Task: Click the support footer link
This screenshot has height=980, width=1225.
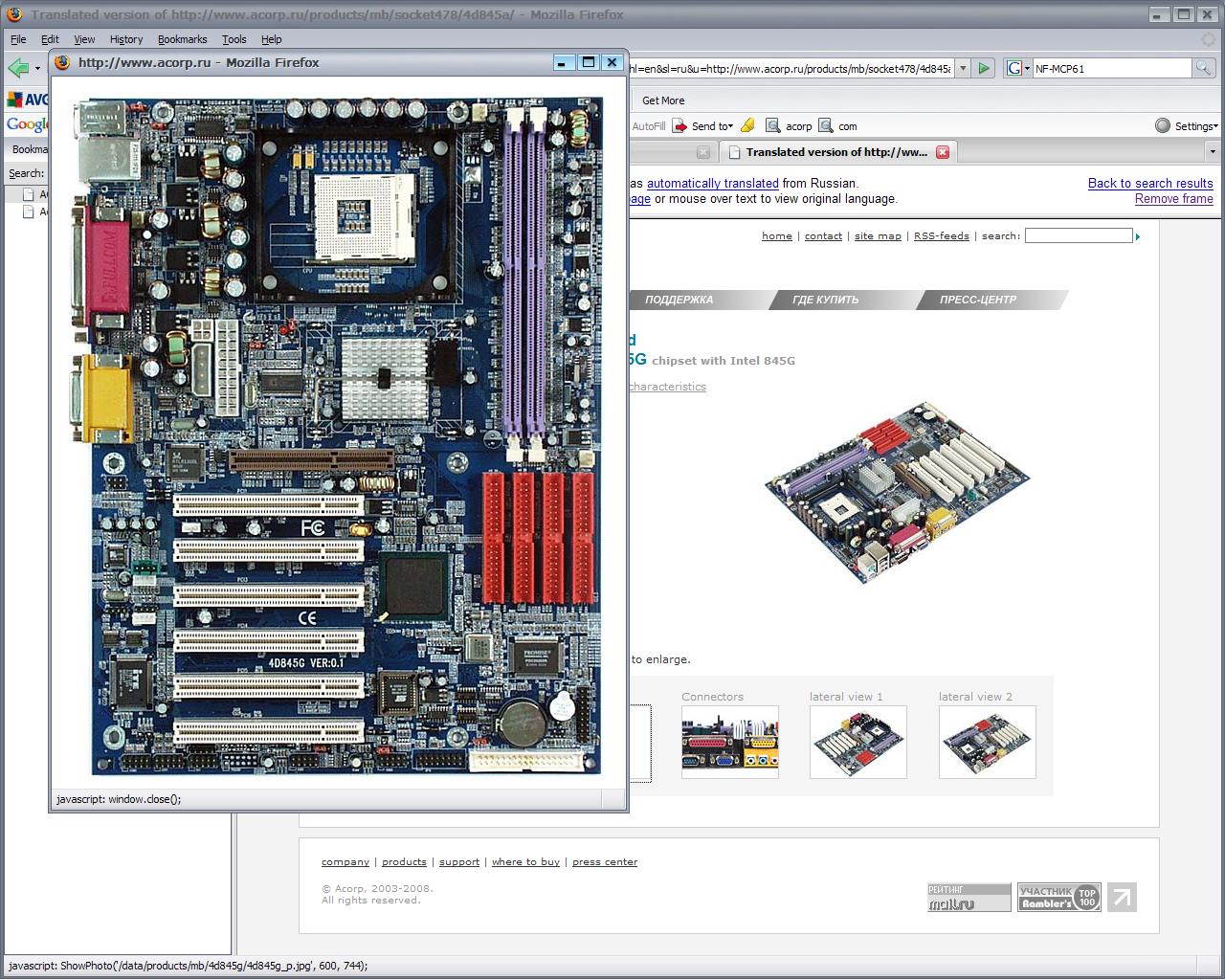Action: [459, 862]
